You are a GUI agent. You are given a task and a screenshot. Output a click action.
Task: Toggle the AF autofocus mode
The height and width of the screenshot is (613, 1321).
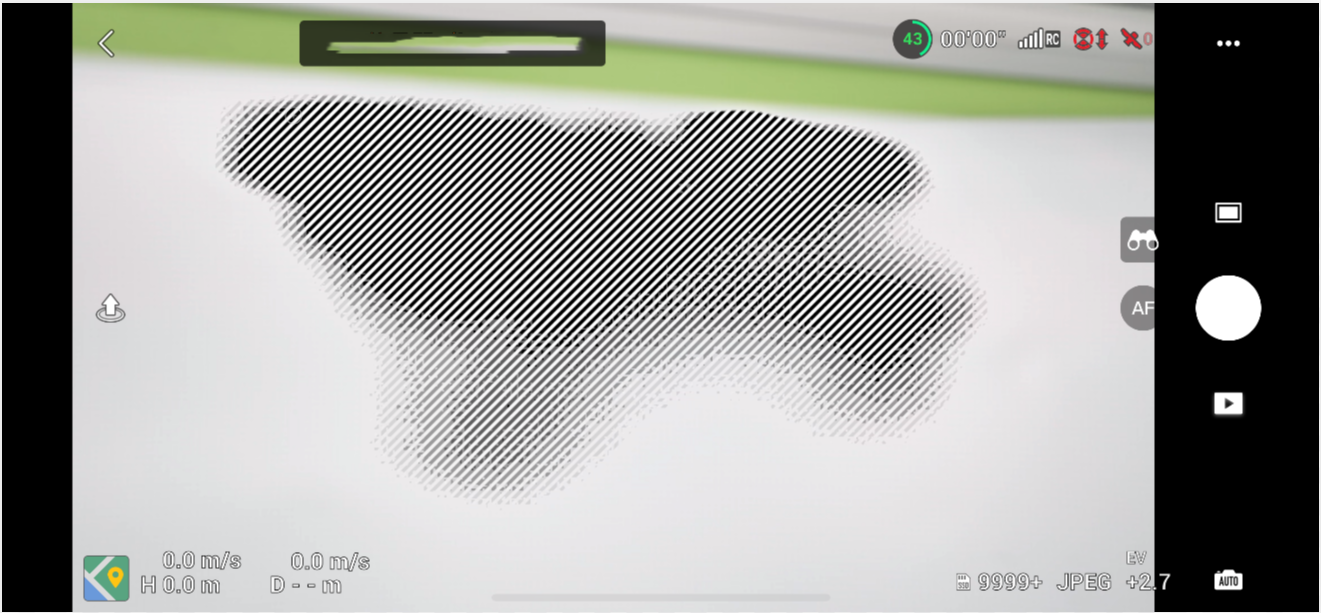point(1142,308)
